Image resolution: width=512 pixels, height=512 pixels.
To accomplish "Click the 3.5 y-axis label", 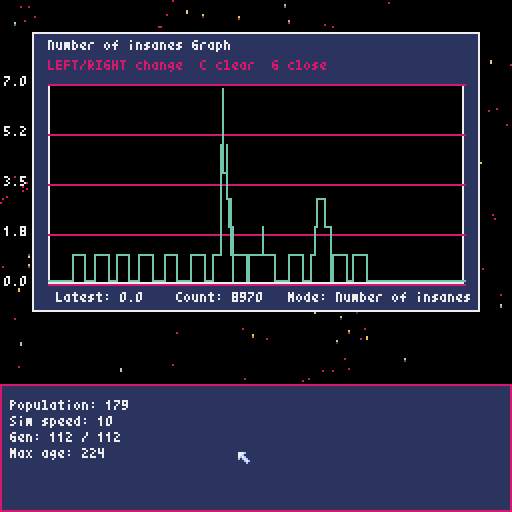I will (x=15, y=181).
